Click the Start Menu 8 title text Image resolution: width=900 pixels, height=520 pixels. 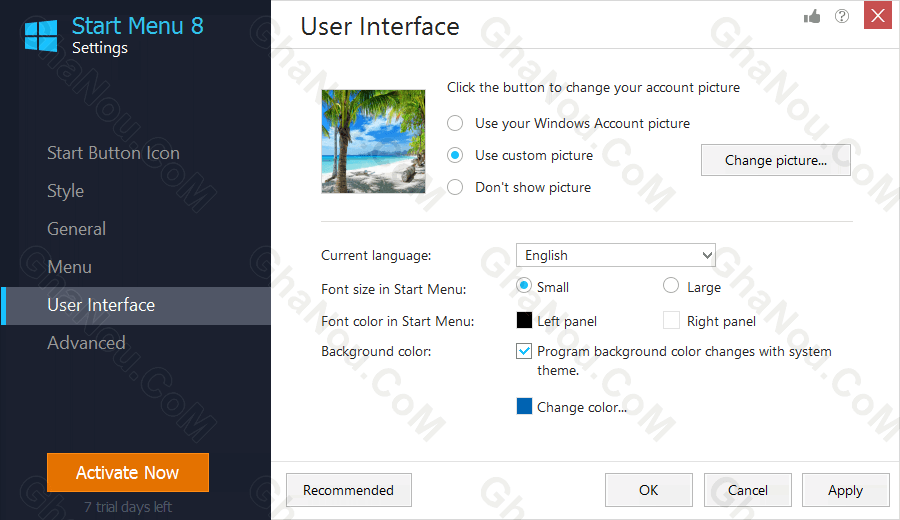click(x=138, y=26)
